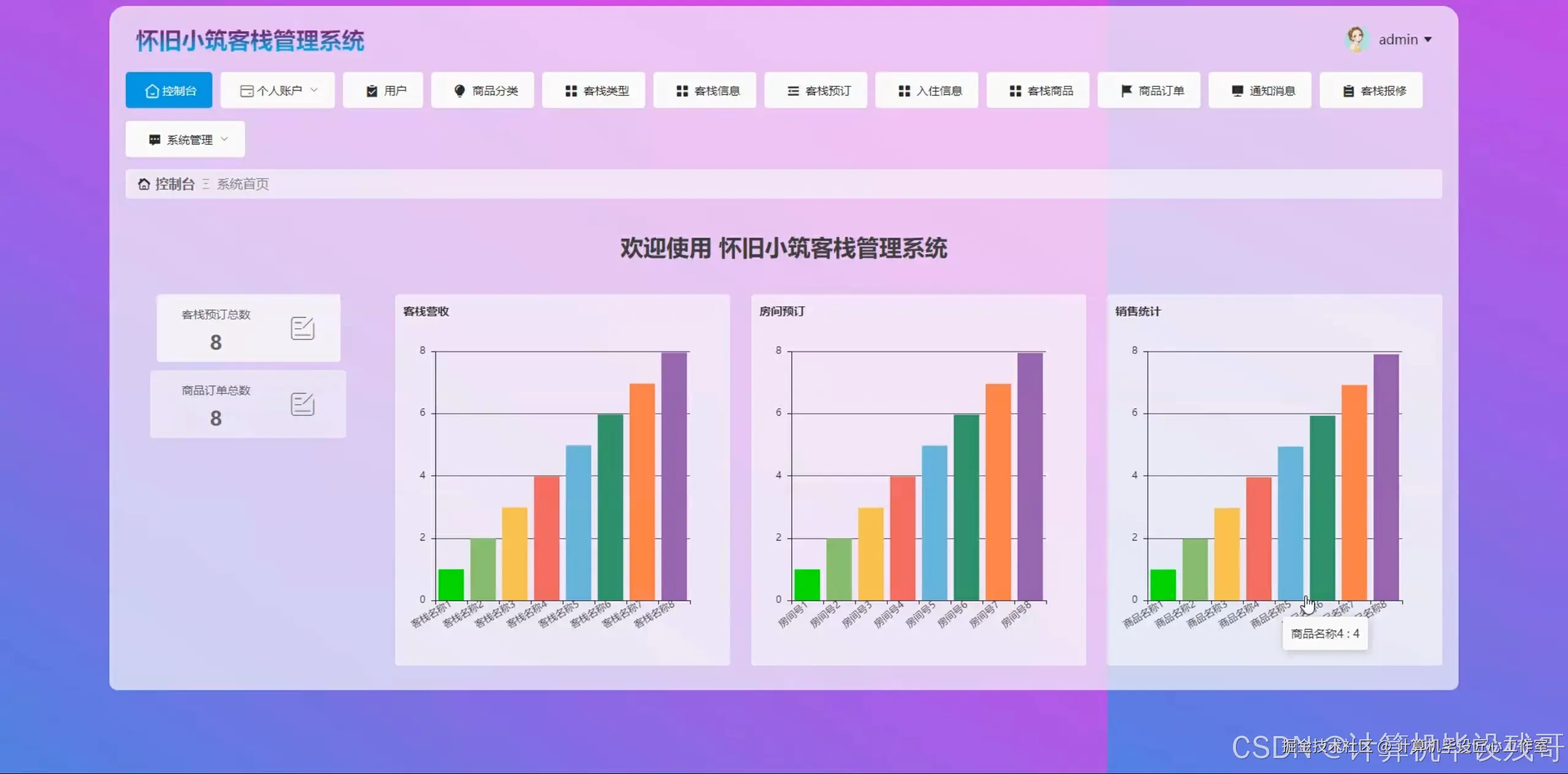Click the home icon in the breadcrumb bar
1568x774 pixels.
pyautogui.click(x=143, y=184)
